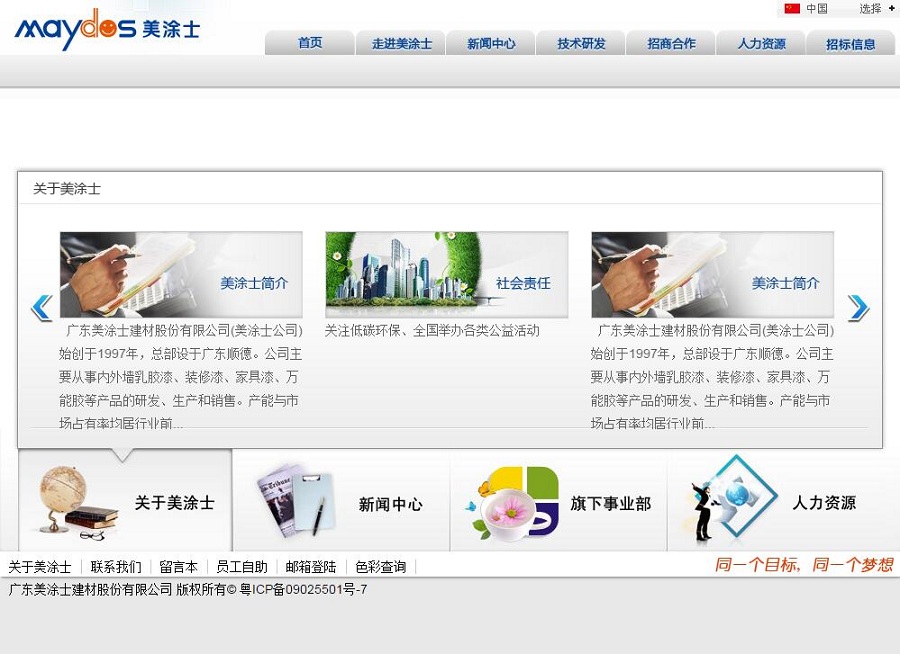Go to 新闻中心 in top navigation
Image resolution: width=900 pixels, height=654 pixels.
[x=491, y=43]
